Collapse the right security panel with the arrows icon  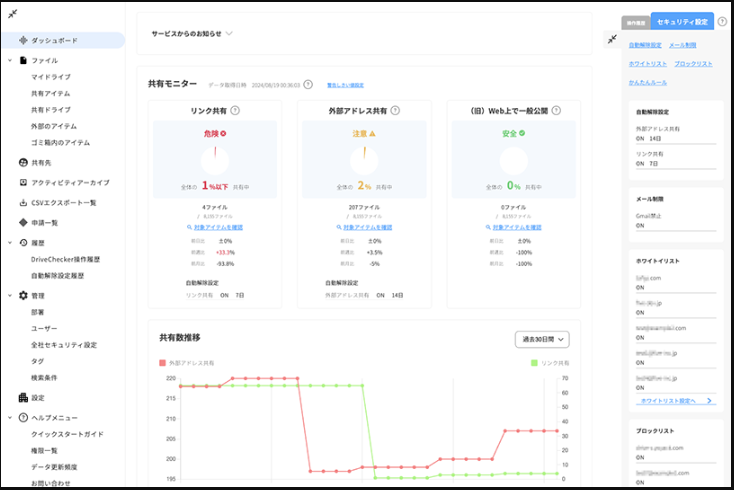pos(612,39)
